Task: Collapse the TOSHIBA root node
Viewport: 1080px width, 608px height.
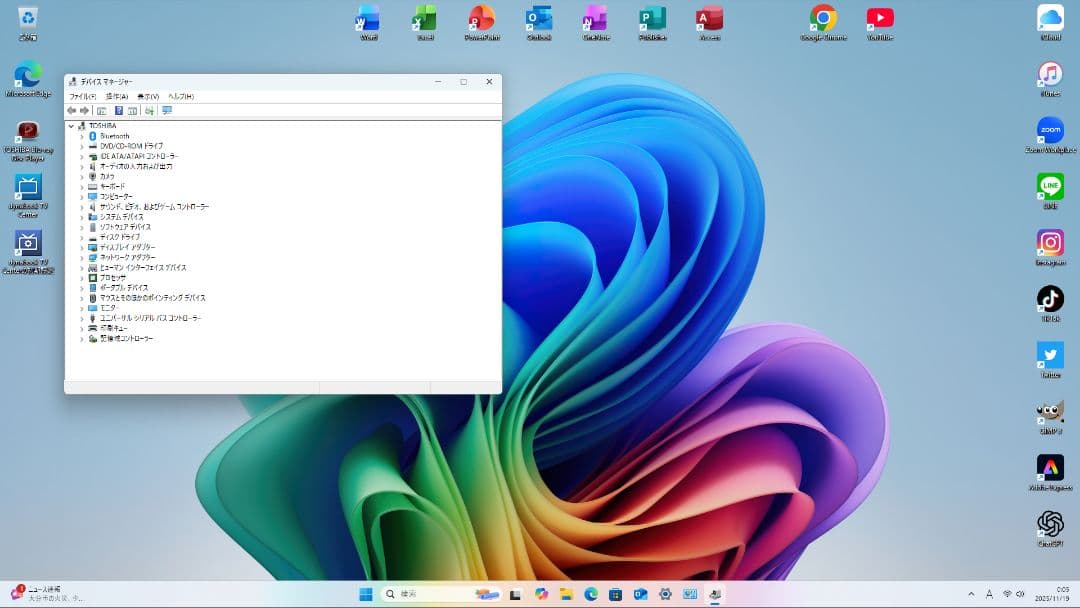Action: (70, 126)
